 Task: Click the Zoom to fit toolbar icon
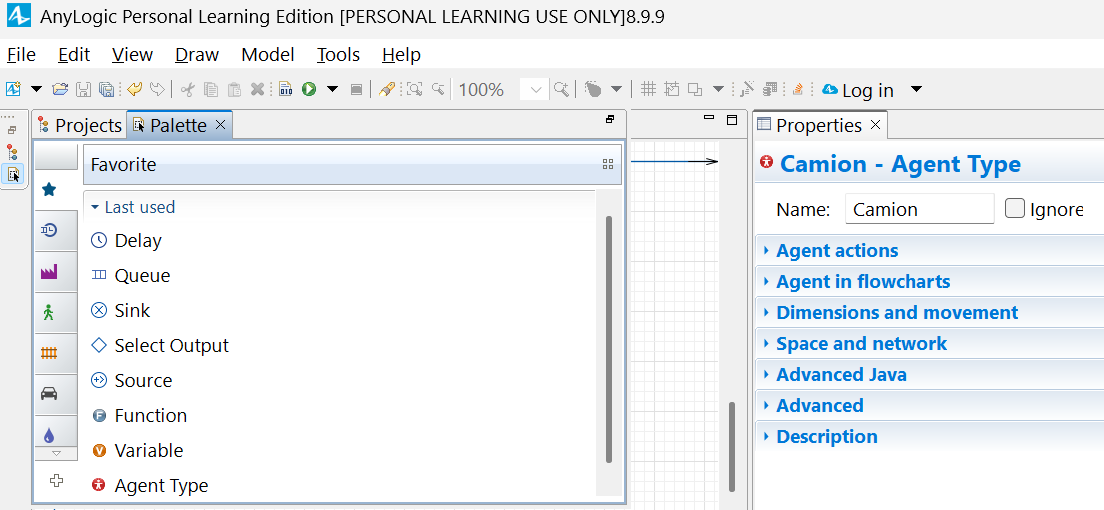point(415,89)
